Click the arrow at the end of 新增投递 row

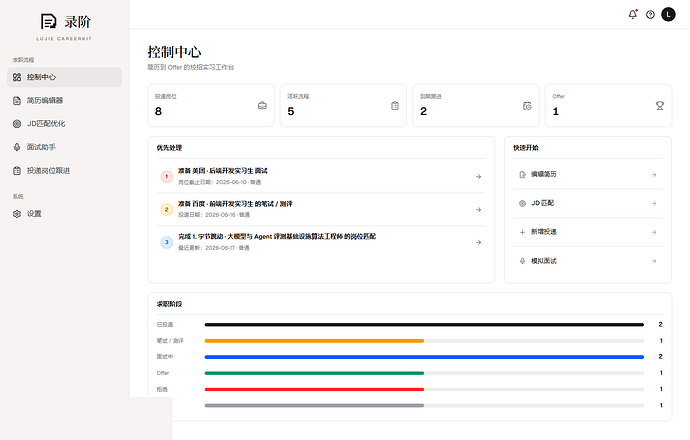point(654,232)
